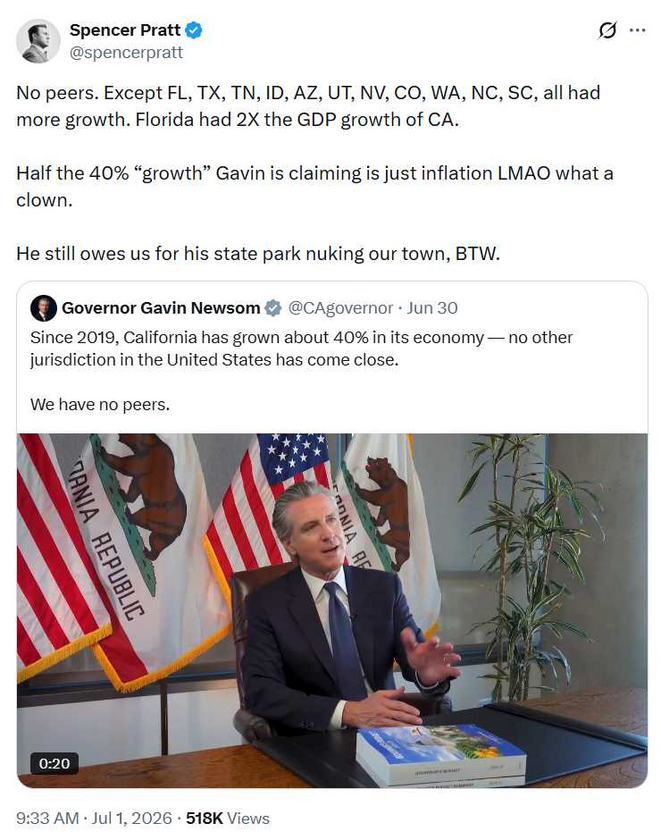View the 518K Views analytics
661x840 pixels.
pos(228,819)
